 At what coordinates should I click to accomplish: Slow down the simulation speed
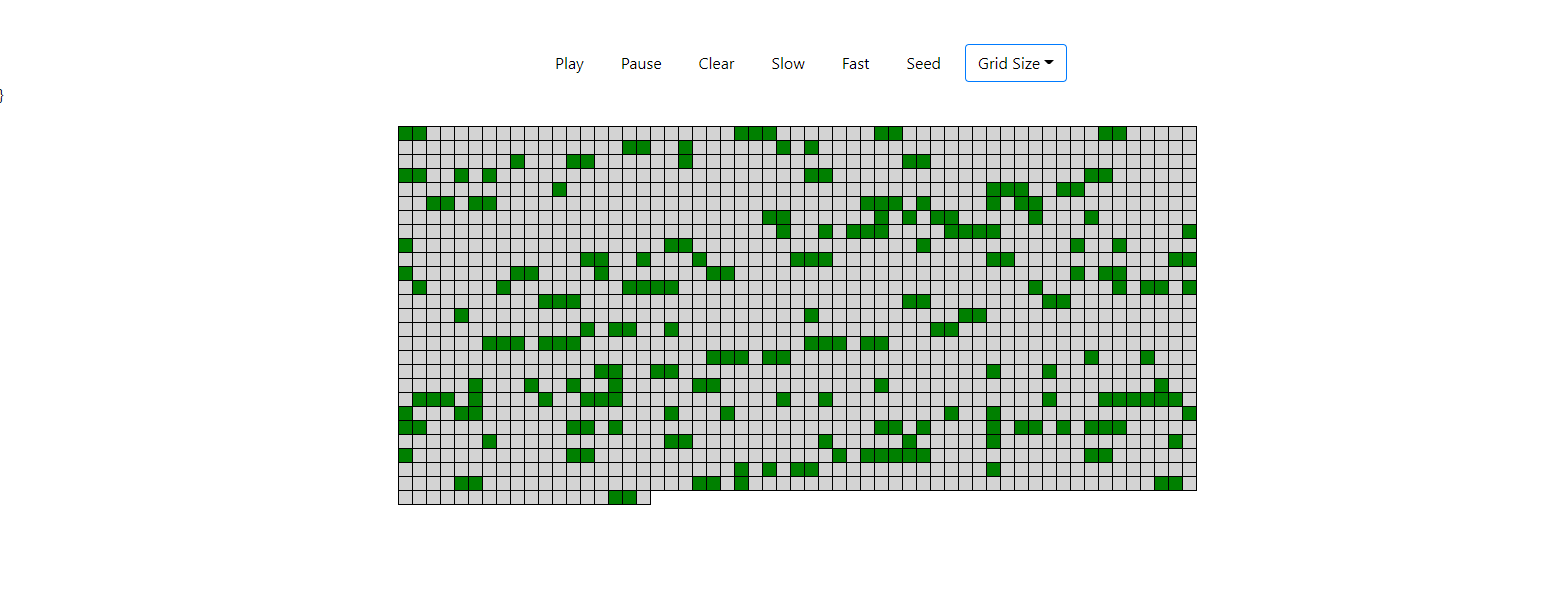pos(788,63)
